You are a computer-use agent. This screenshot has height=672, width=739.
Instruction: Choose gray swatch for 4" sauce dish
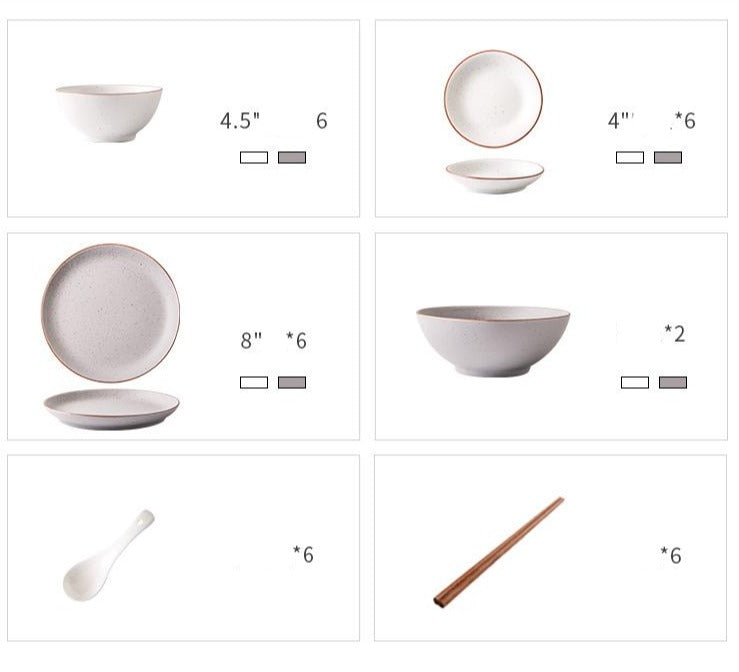[668, 157]
